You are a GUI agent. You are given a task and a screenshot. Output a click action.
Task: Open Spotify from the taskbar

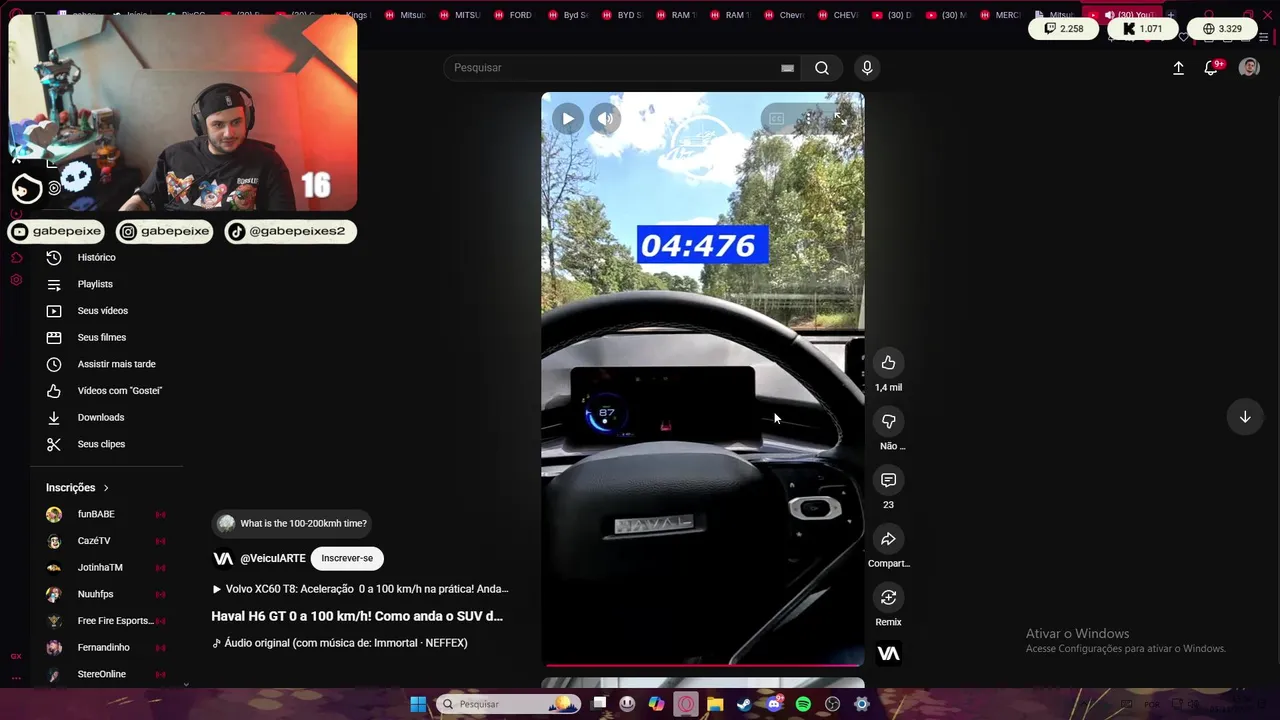point(803,704)
